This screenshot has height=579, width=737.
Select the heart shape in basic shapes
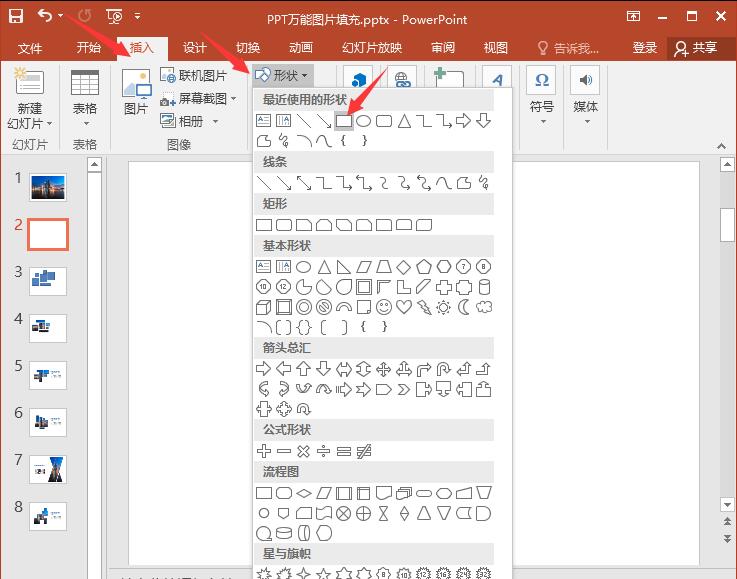click(x=404, y=307)
